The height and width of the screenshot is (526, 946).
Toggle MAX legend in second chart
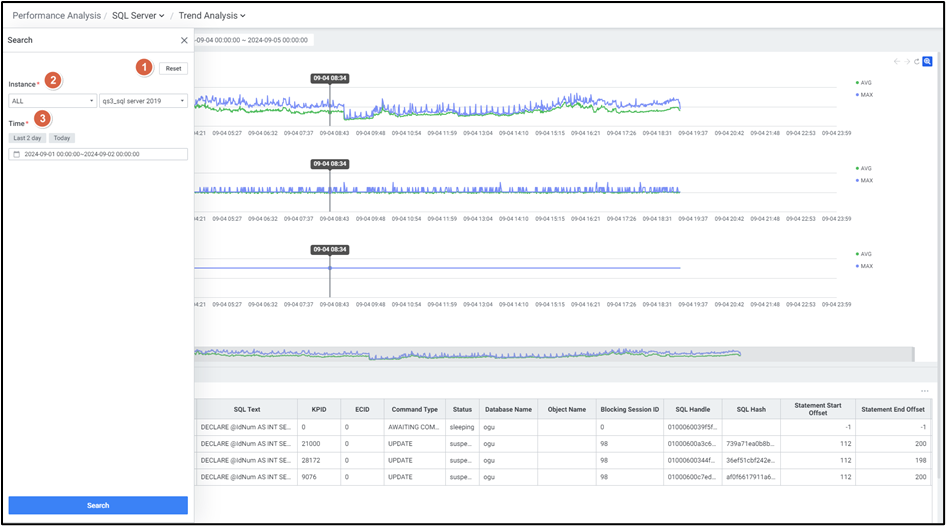click(864, 180)
